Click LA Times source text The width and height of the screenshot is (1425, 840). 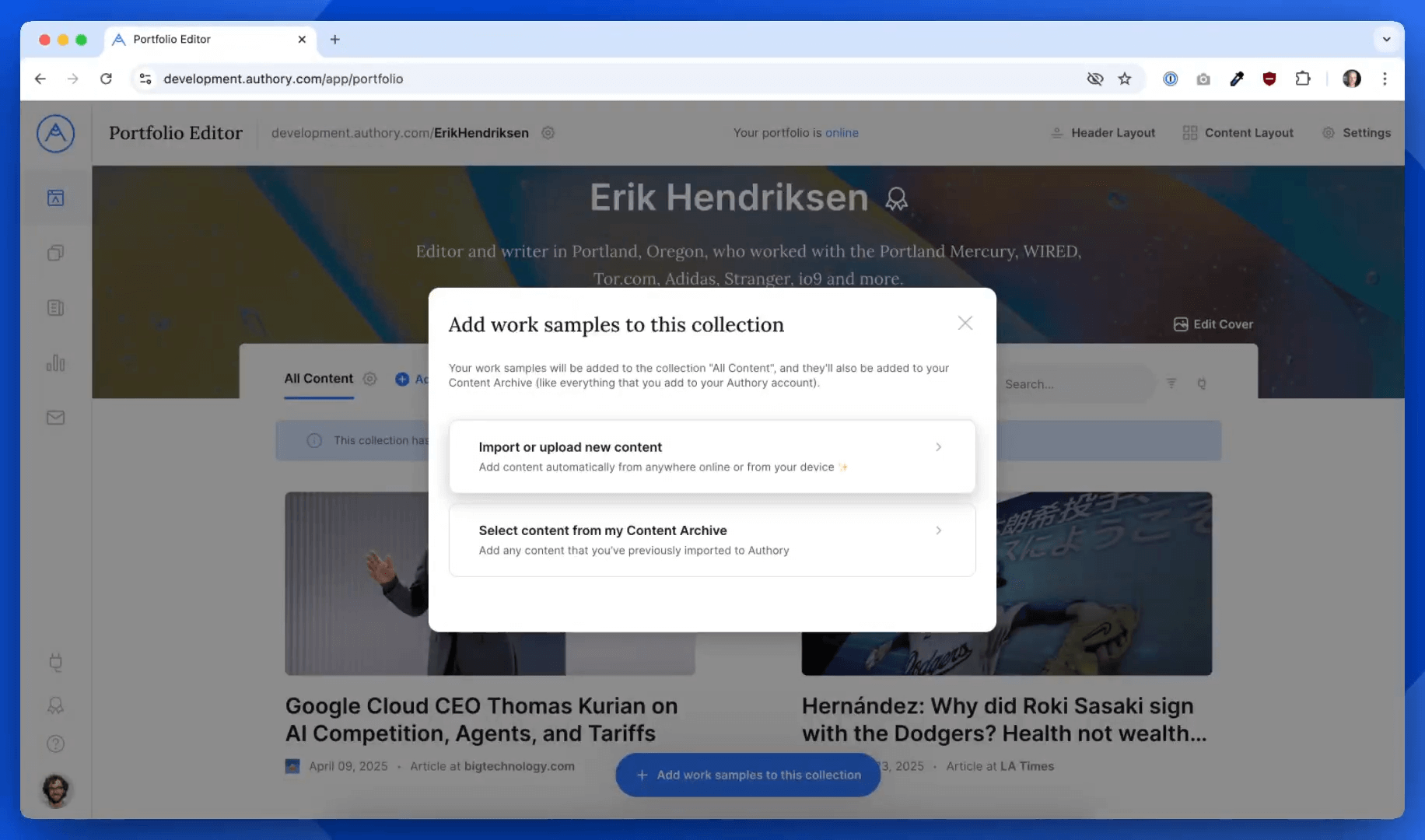click(x=1027, y=766)
